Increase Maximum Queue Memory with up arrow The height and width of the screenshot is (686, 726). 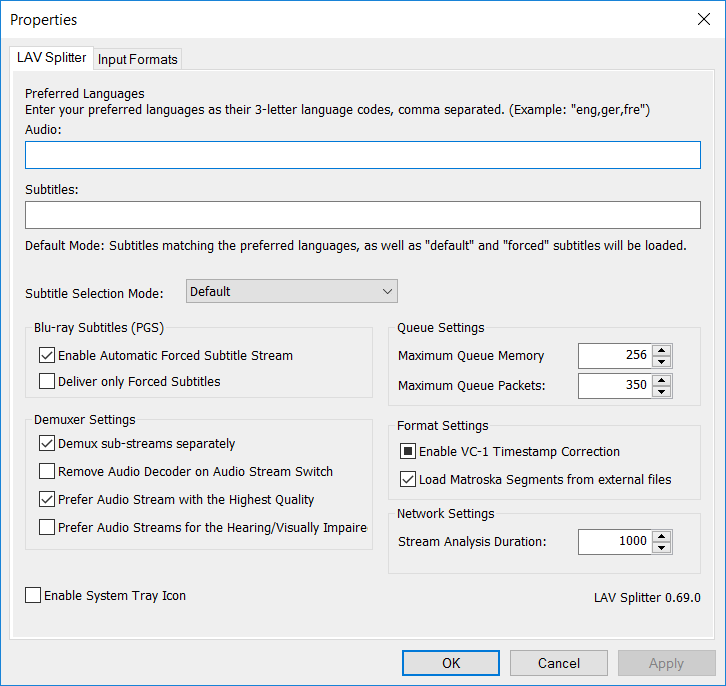point(661,350)
